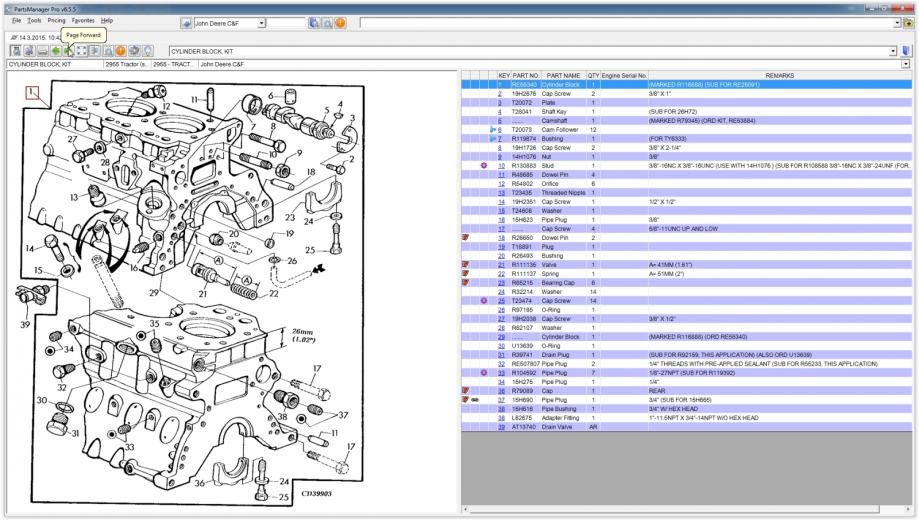Click red note icon on Bearing Cap row
Viewport: 919px width, 520px height.
point(465,283)
